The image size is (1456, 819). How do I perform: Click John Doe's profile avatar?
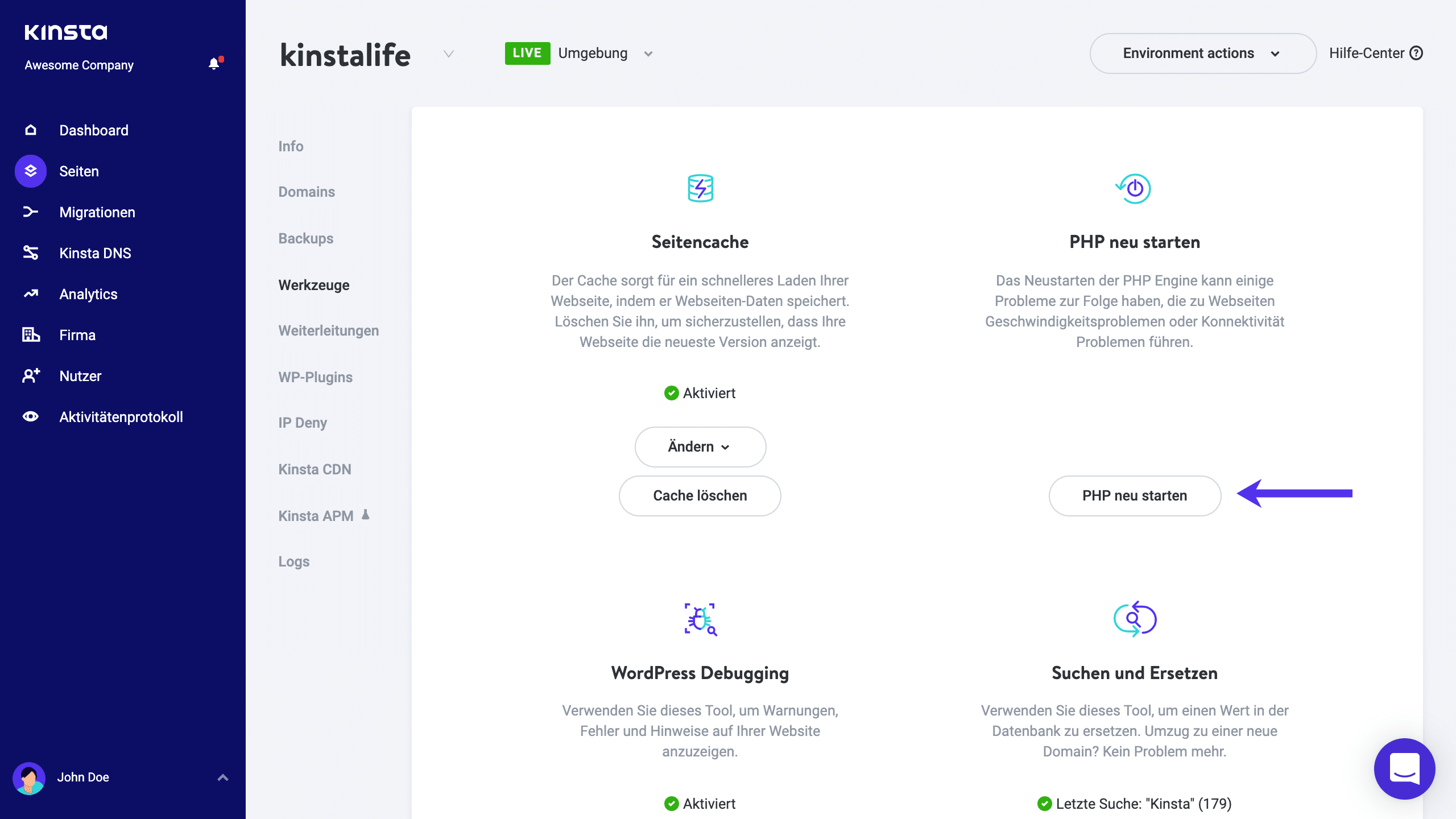[x=30, y=777]
